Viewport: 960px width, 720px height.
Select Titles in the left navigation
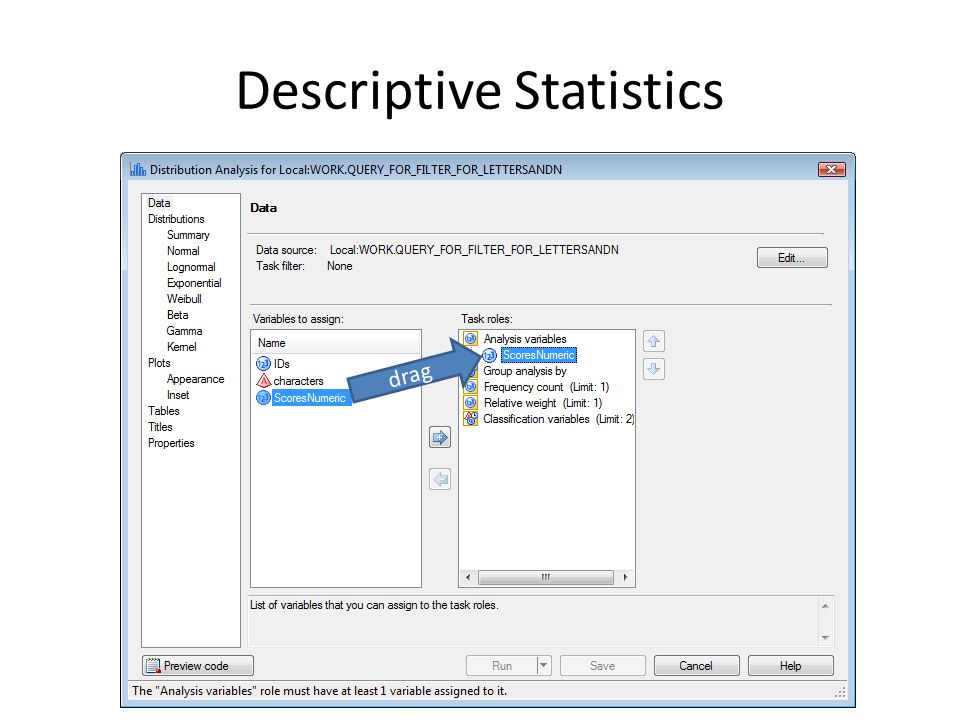160,427
